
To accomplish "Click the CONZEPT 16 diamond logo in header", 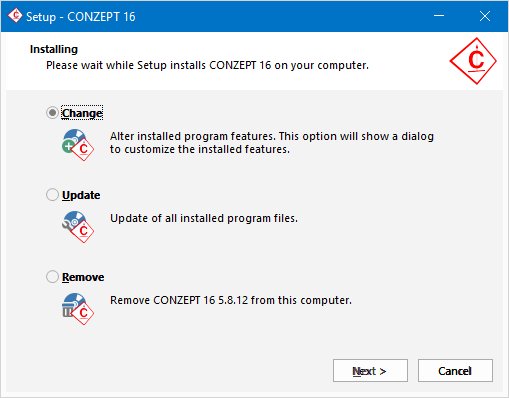I will point(473,61).
